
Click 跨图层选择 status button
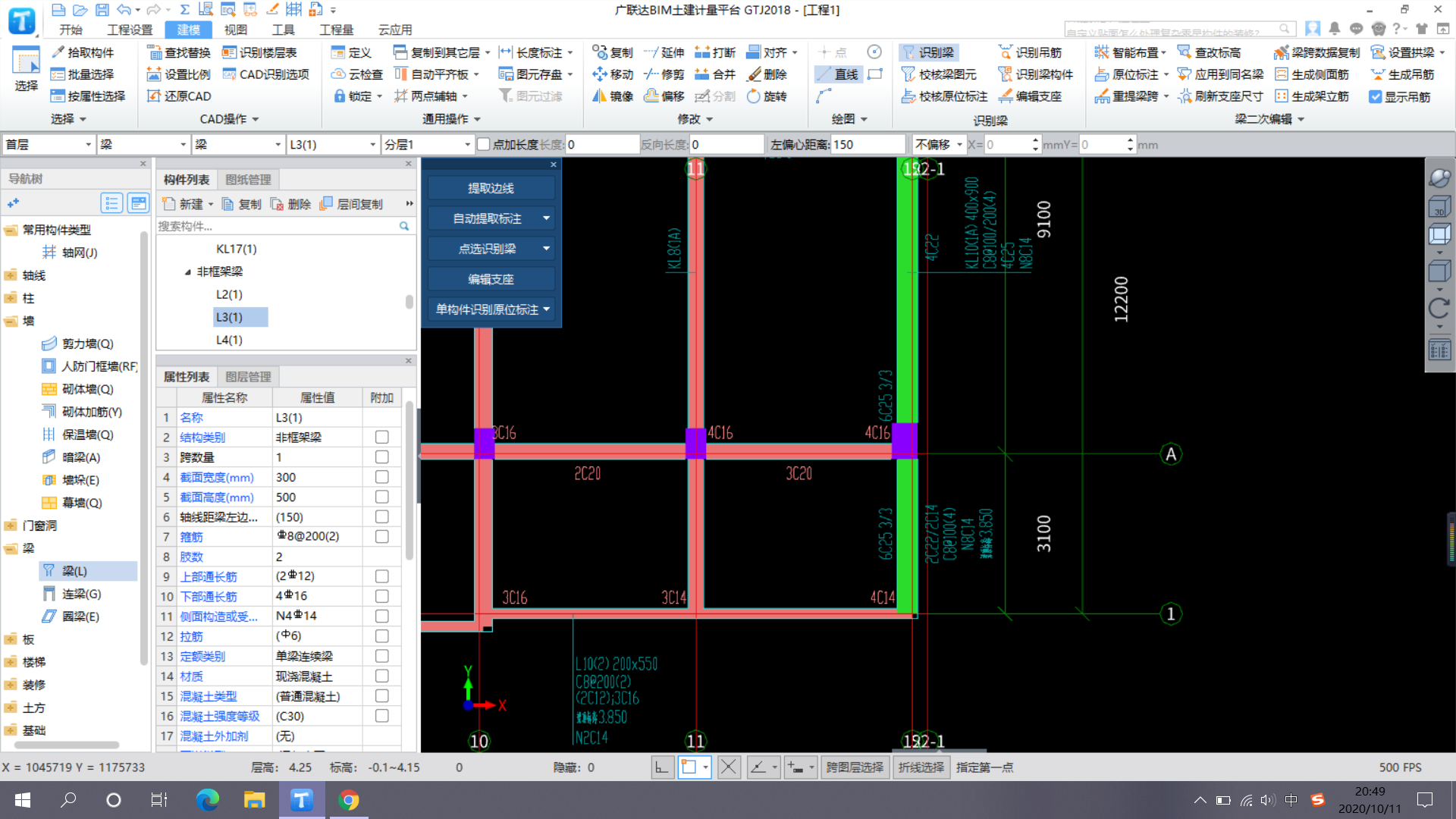tap(855, 767)
